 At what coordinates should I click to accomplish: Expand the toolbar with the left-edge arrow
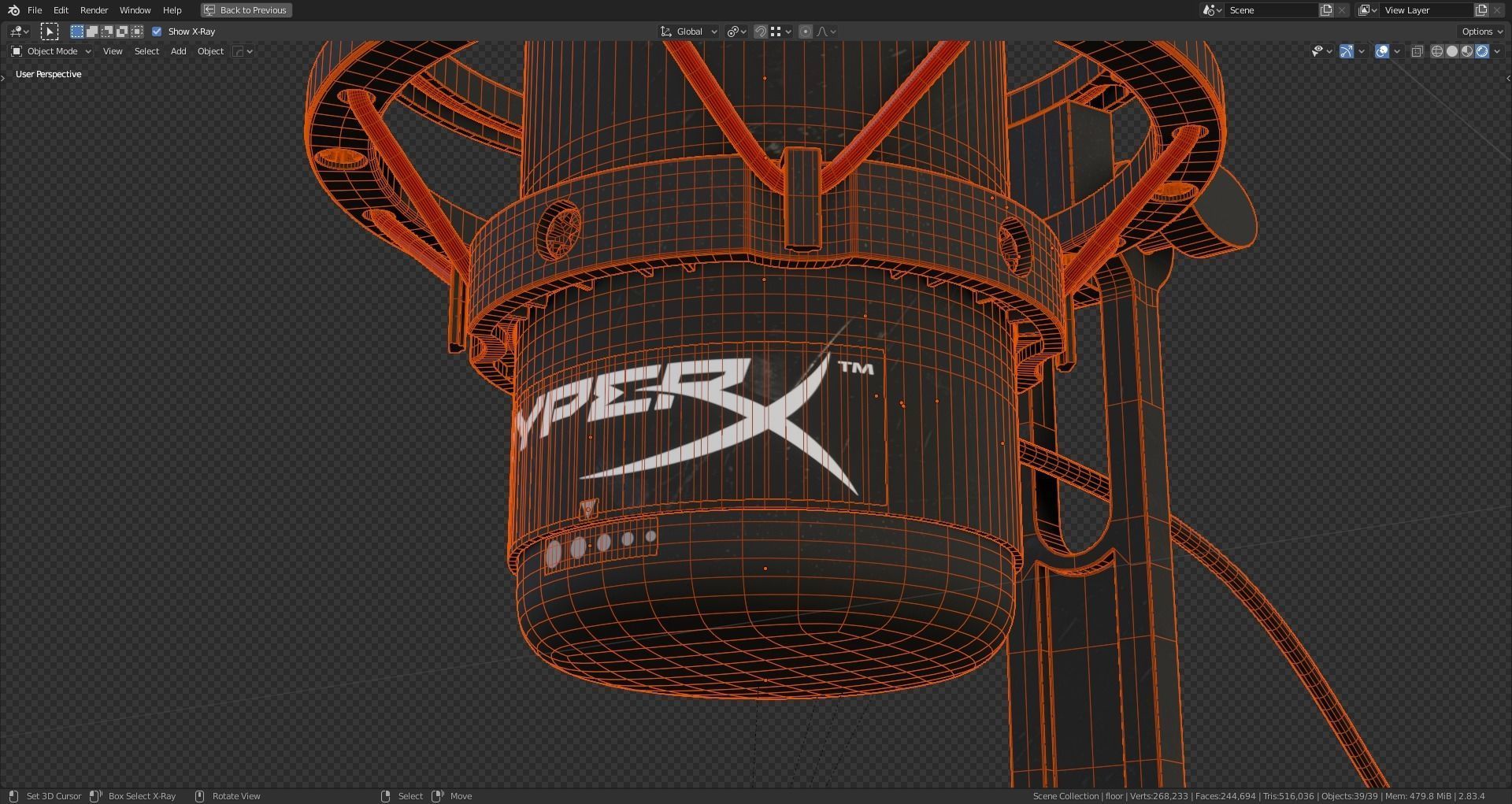(x=3, y=78)
